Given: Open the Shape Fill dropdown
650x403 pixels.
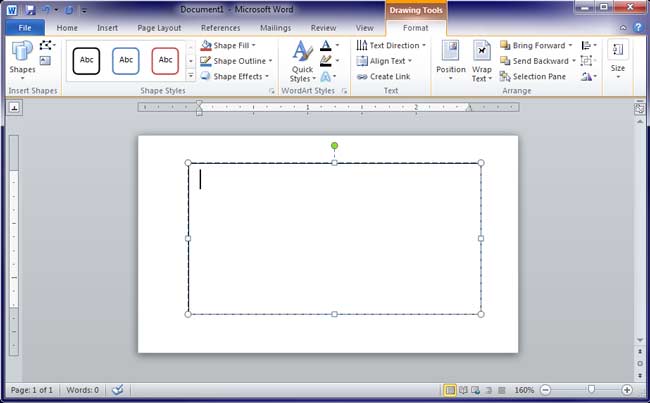Looking at the screenshot, I should [x=228, y=45].
